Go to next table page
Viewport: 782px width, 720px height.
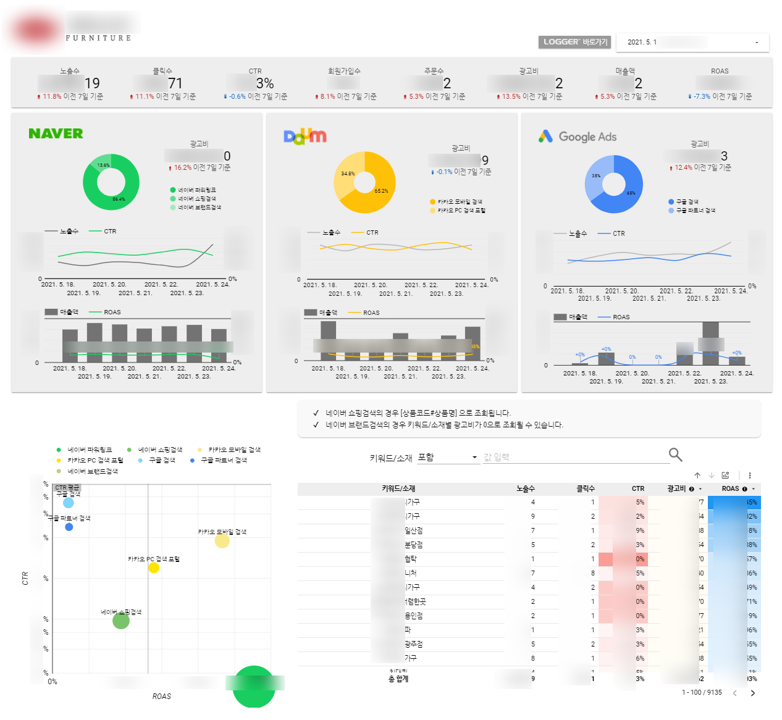pos(753,693)
